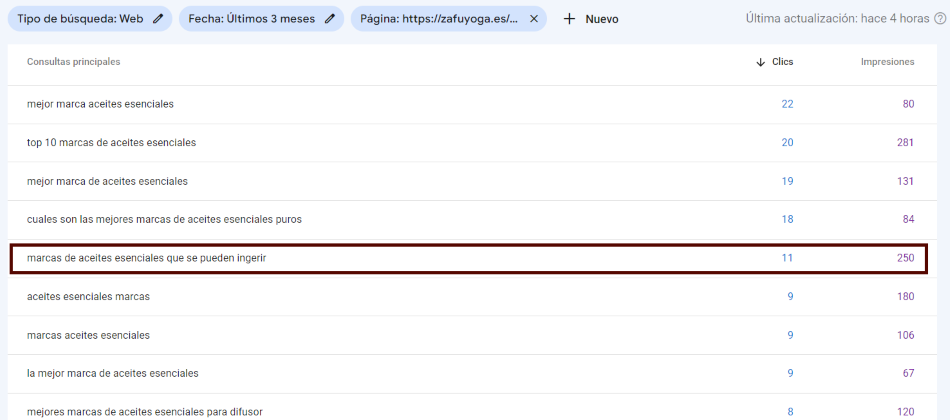
Task: Click the 'Nuevo' filter button label
Action: [602, 19]
